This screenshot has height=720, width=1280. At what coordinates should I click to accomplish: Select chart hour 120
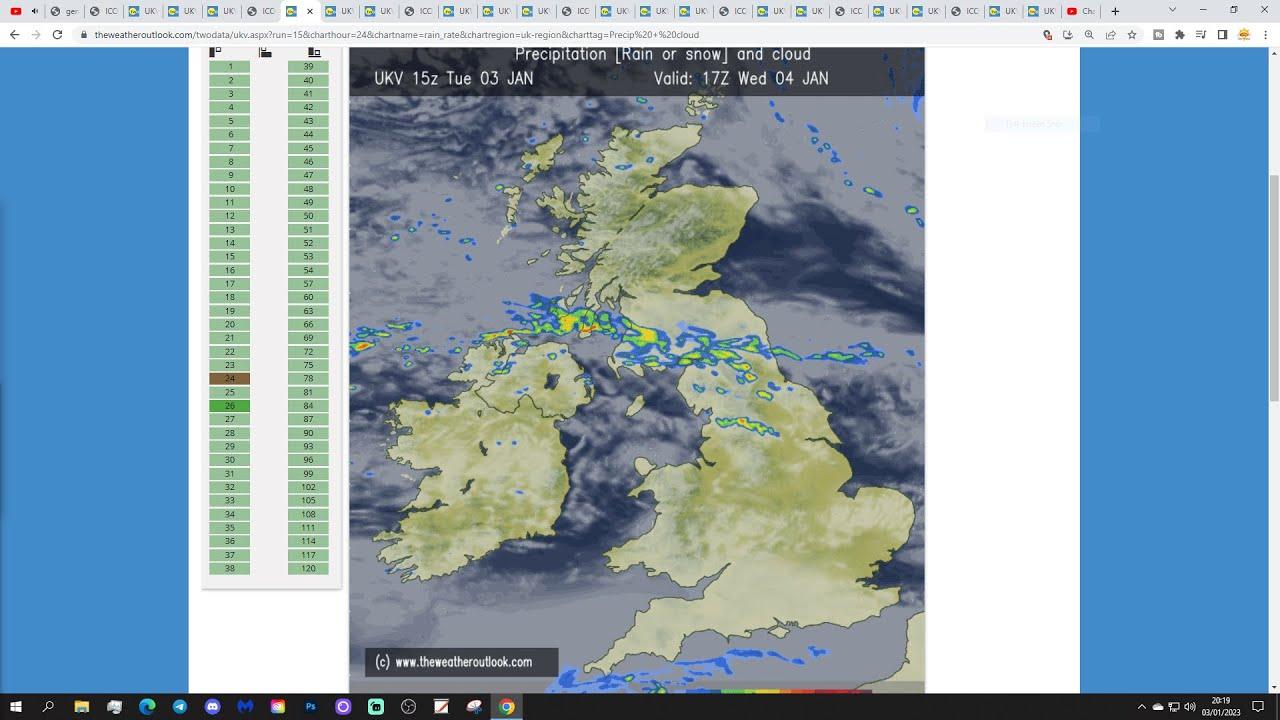tap(308, 568)
